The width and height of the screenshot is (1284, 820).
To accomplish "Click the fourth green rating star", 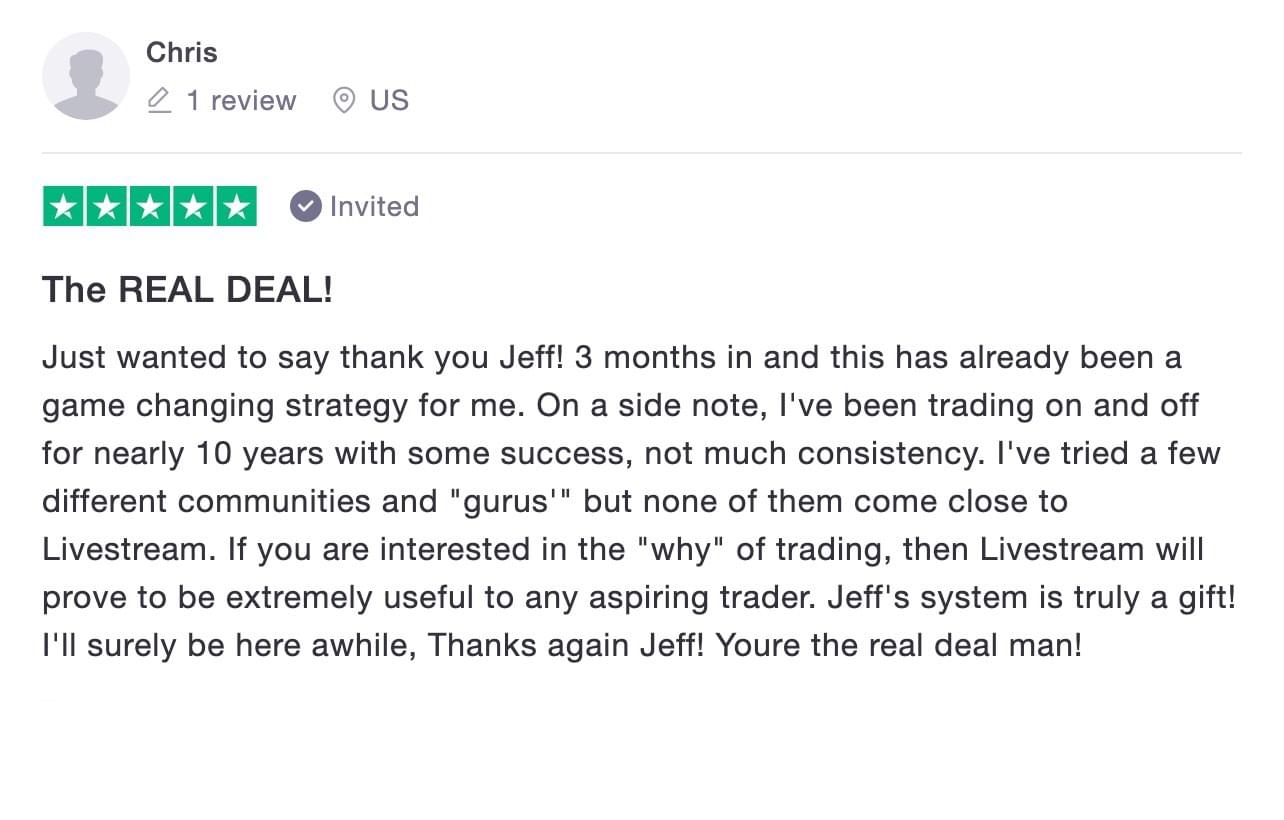I will coord(193,207).
